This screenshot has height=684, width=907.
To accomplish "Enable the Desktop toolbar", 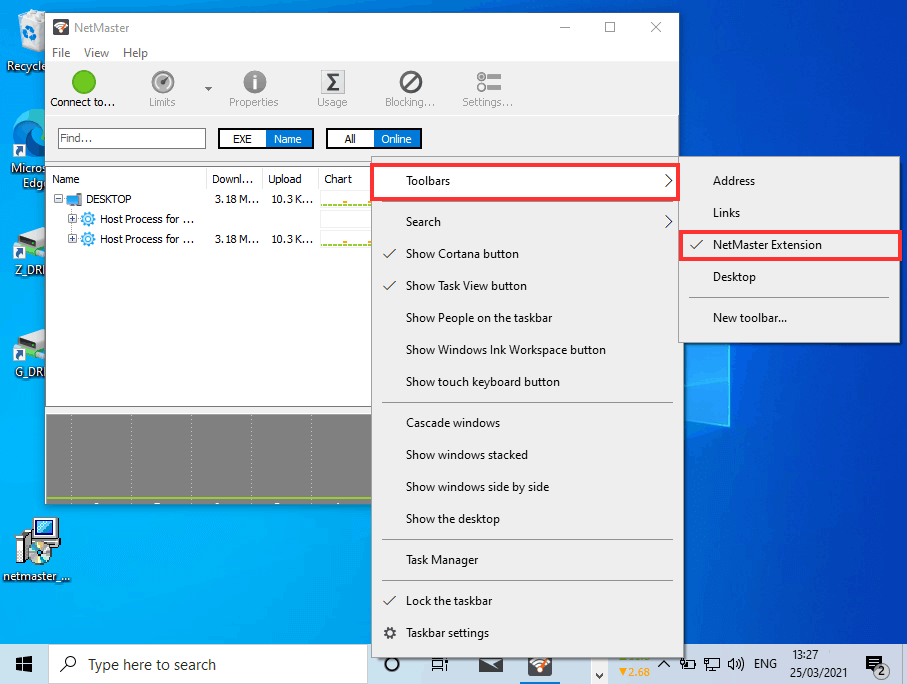I will [x=789, y=277].
